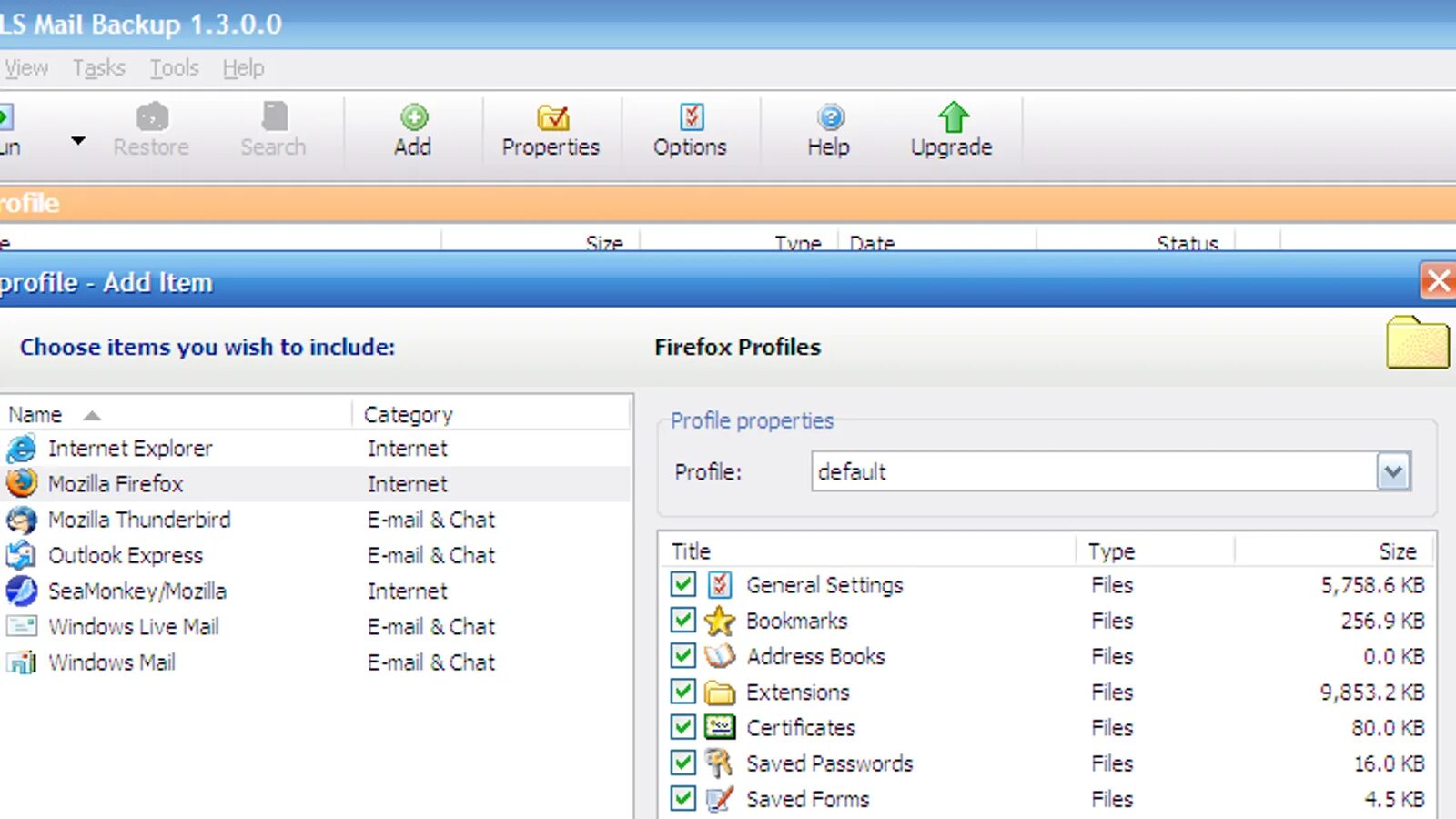Open the Profile dropdown arrow
Viewport: 1456px width, 819px height.
coord(1393,471)
